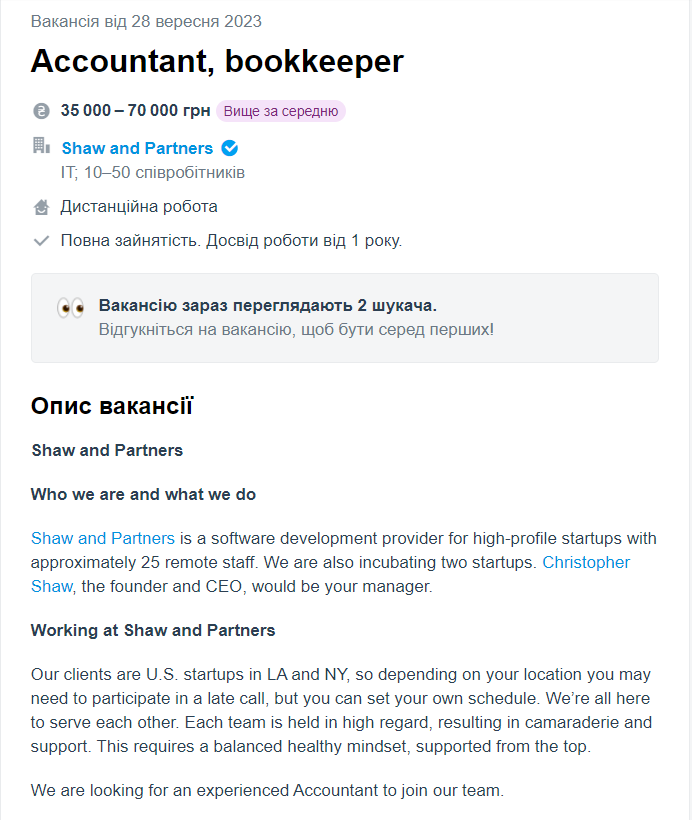Click the "Accountant, bookkeeper" job title

tap(217, 61)
